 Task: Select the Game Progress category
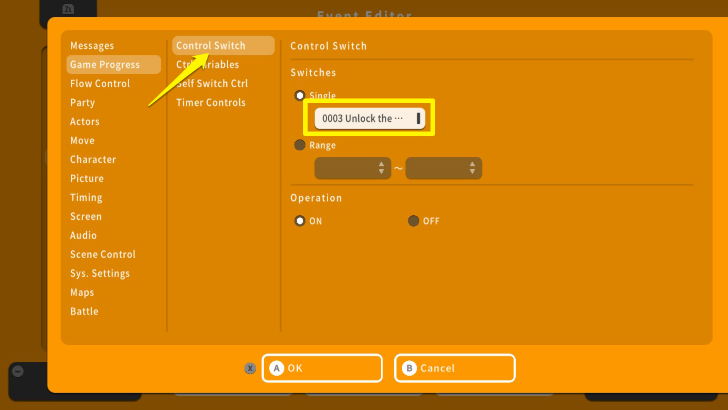coord(114,65)
